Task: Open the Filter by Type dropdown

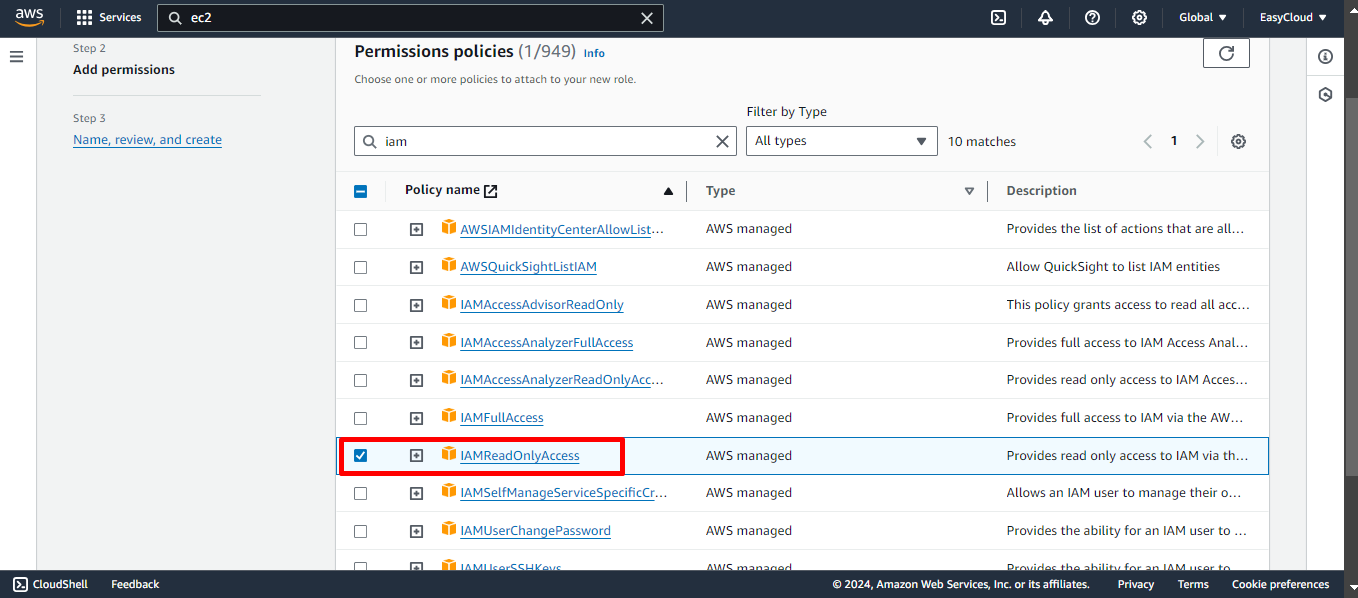Action: [x=842, y=141]
